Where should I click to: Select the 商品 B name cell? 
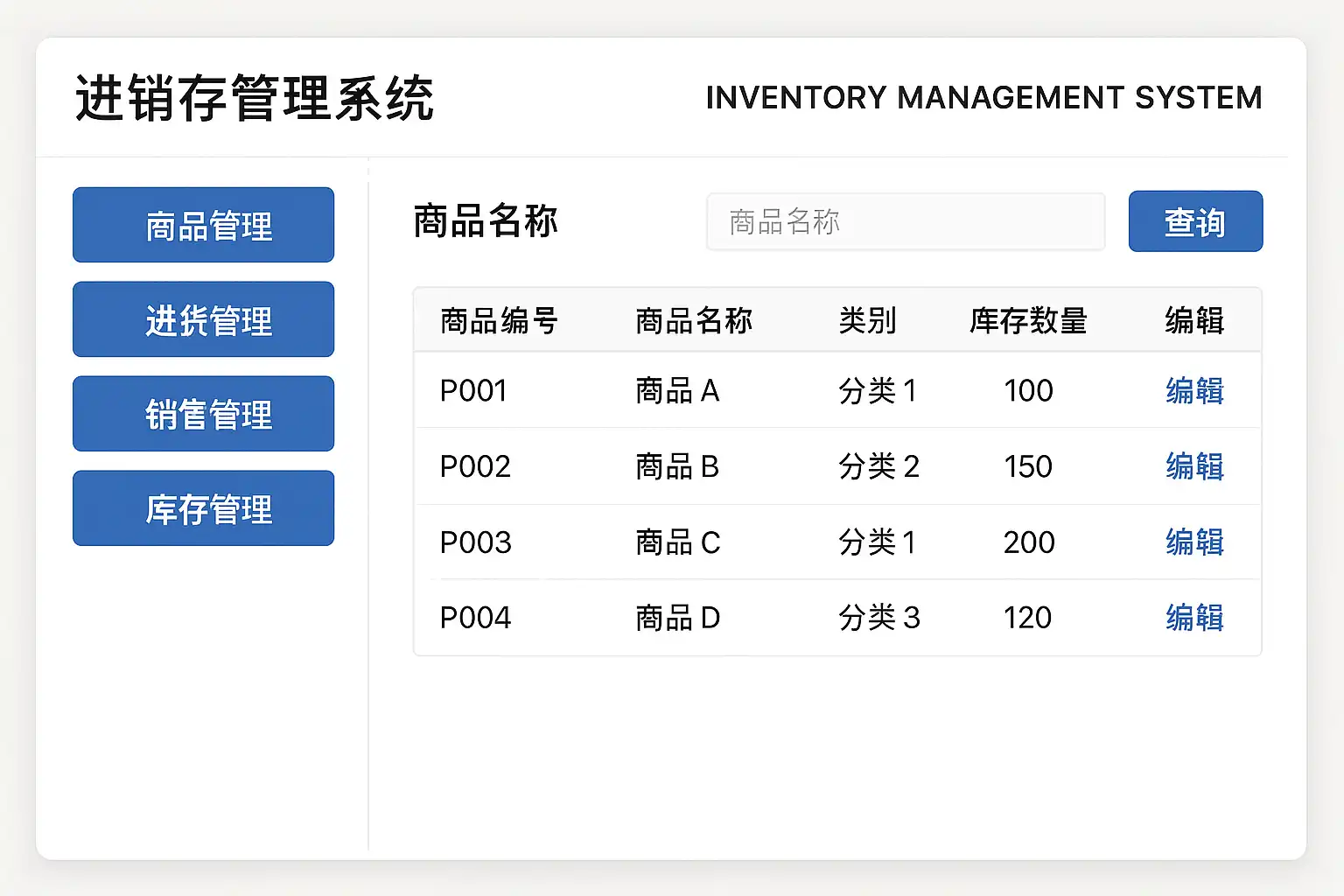point(677,466)
